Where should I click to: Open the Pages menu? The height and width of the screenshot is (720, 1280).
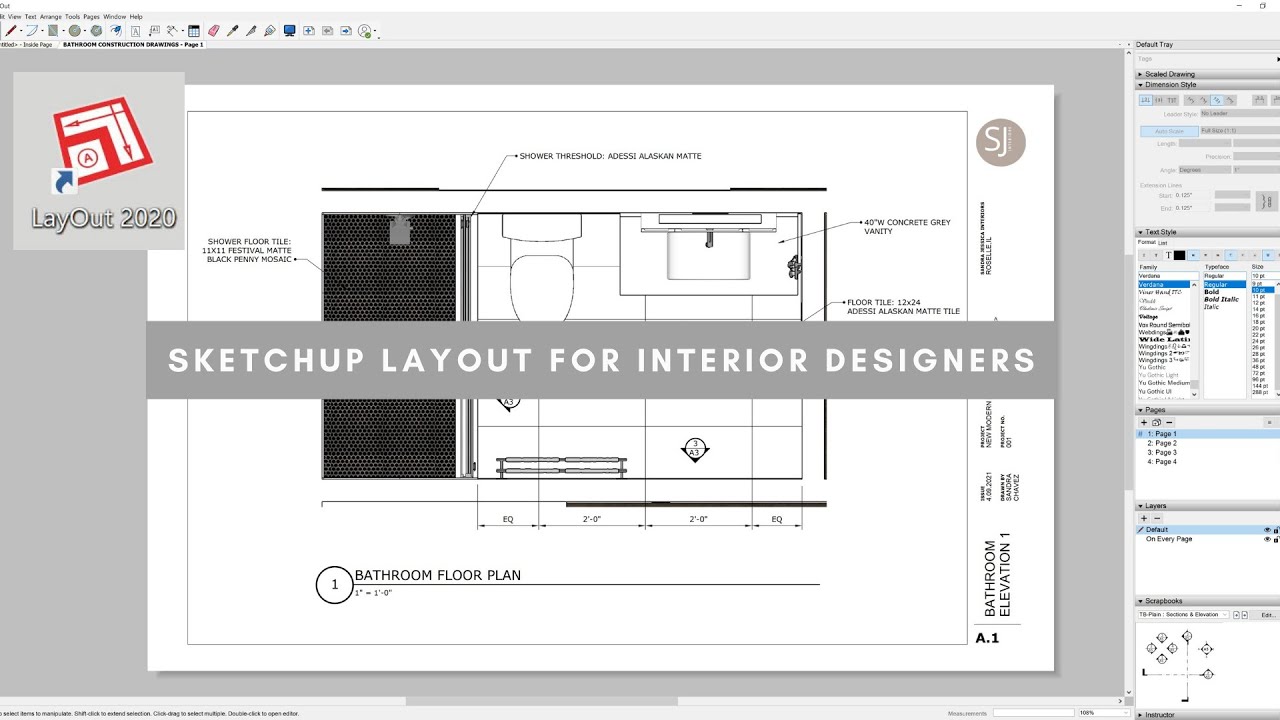tap(91, 17)
